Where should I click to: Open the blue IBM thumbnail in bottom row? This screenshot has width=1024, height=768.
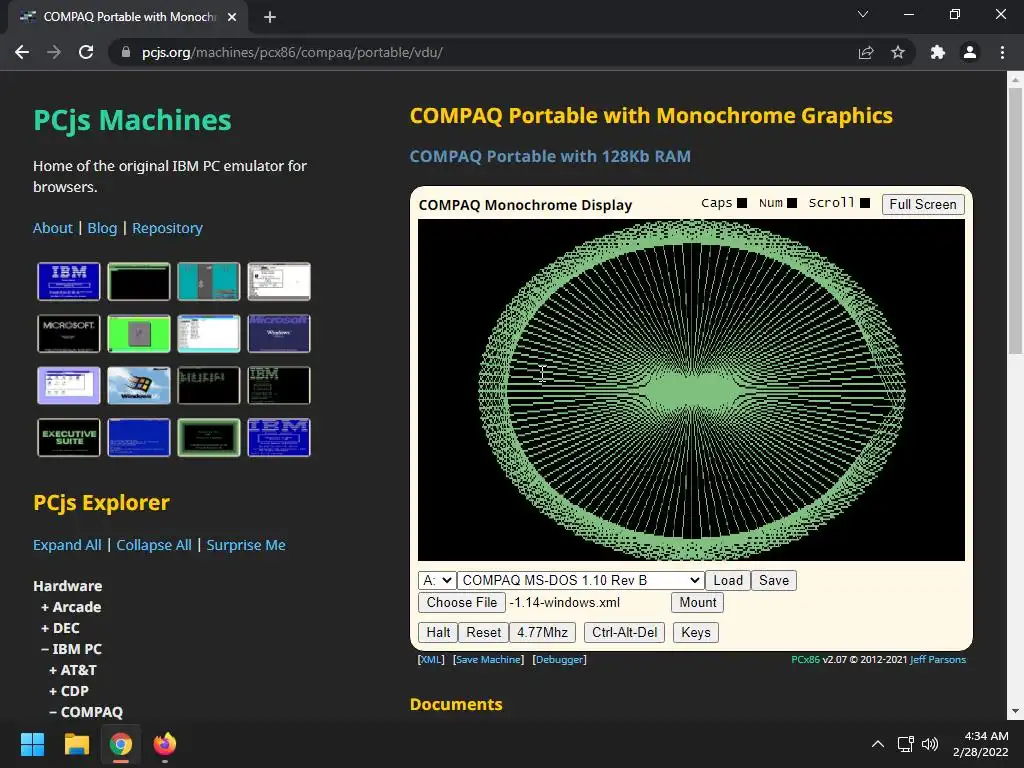tap(279, 438)
